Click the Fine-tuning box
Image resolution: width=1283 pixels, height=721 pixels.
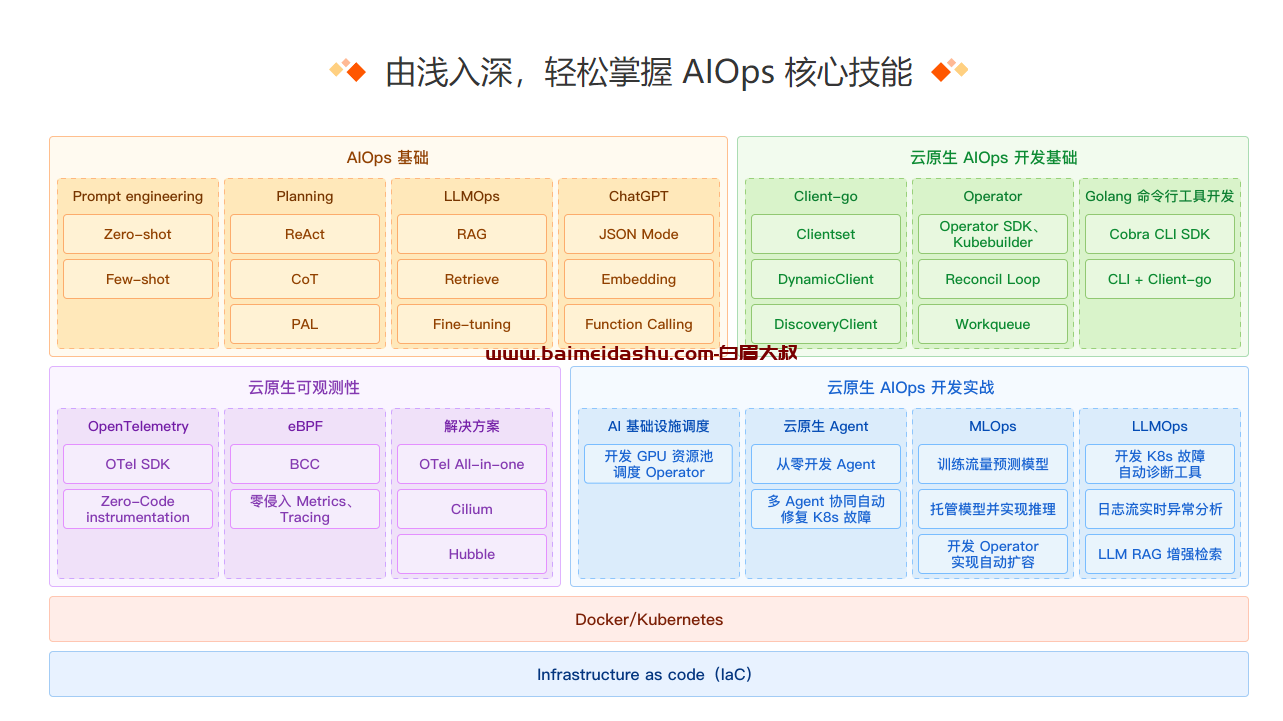pos(472,324)
